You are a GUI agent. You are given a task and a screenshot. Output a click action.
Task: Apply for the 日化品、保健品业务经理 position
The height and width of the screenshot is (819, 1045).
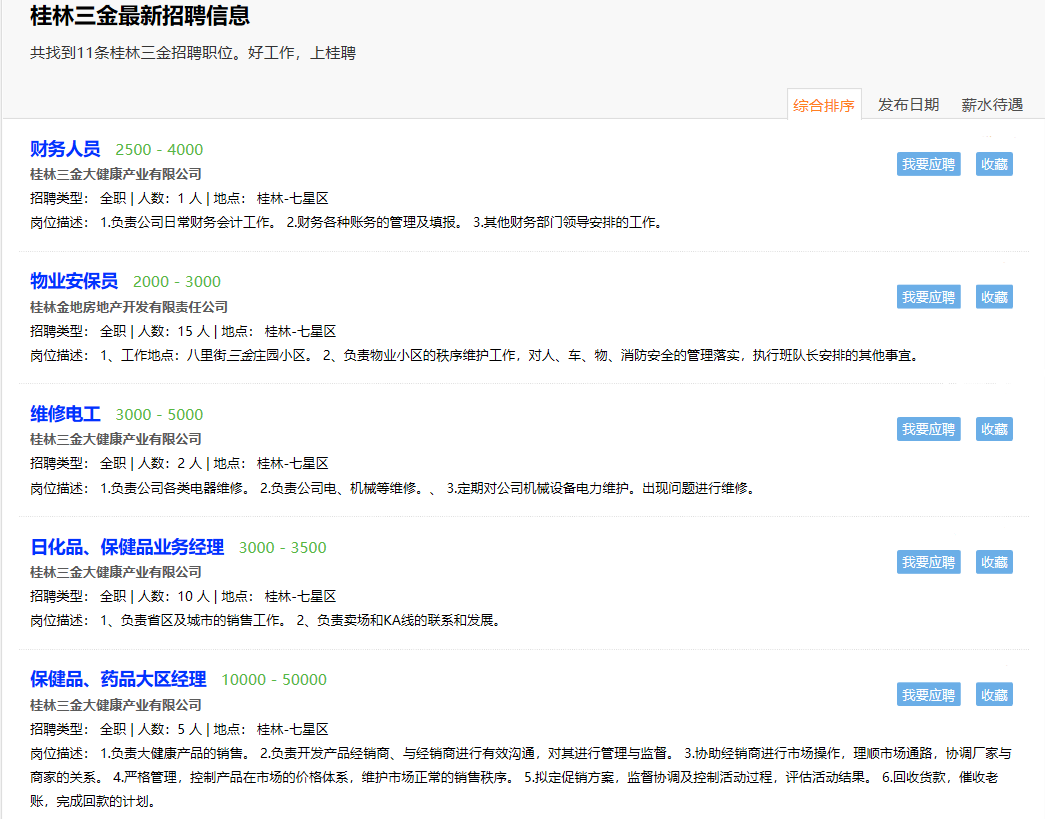[x=928, y=562]
